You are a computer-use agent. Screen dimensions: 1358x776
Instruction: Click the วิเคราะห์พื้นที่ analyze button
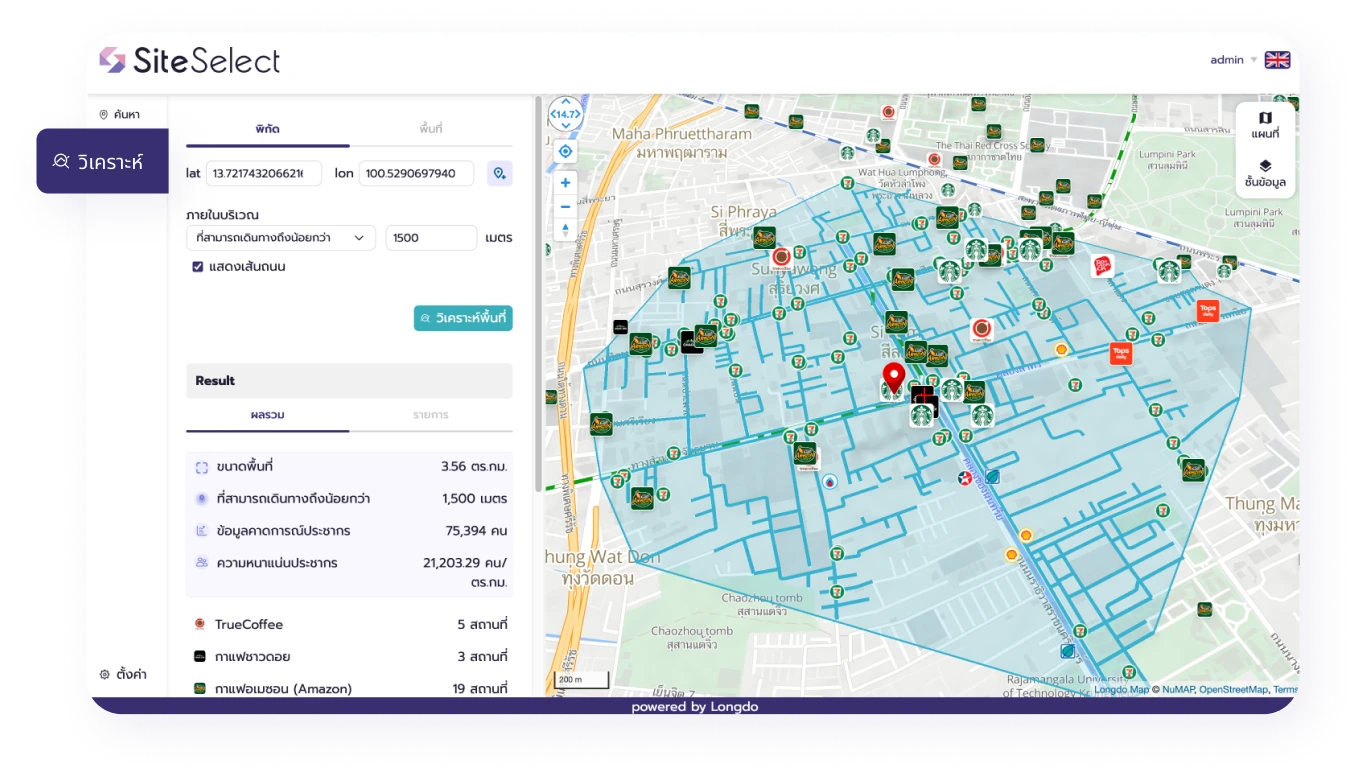(x=463, y=318)
